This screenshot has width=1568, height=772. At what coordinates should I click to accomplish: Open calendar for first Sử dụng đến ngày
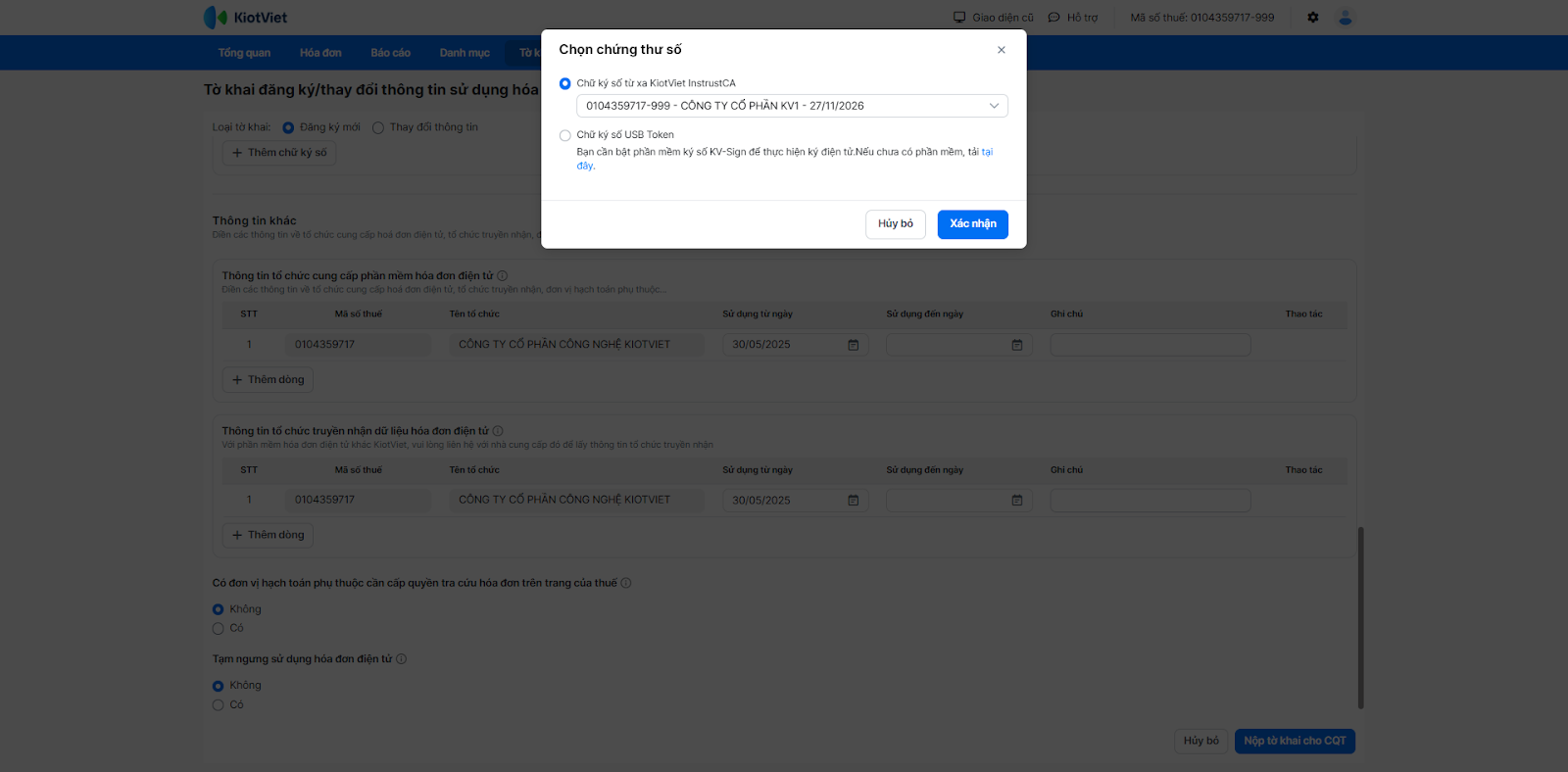pyautogui.click(x=1016, y=345)
